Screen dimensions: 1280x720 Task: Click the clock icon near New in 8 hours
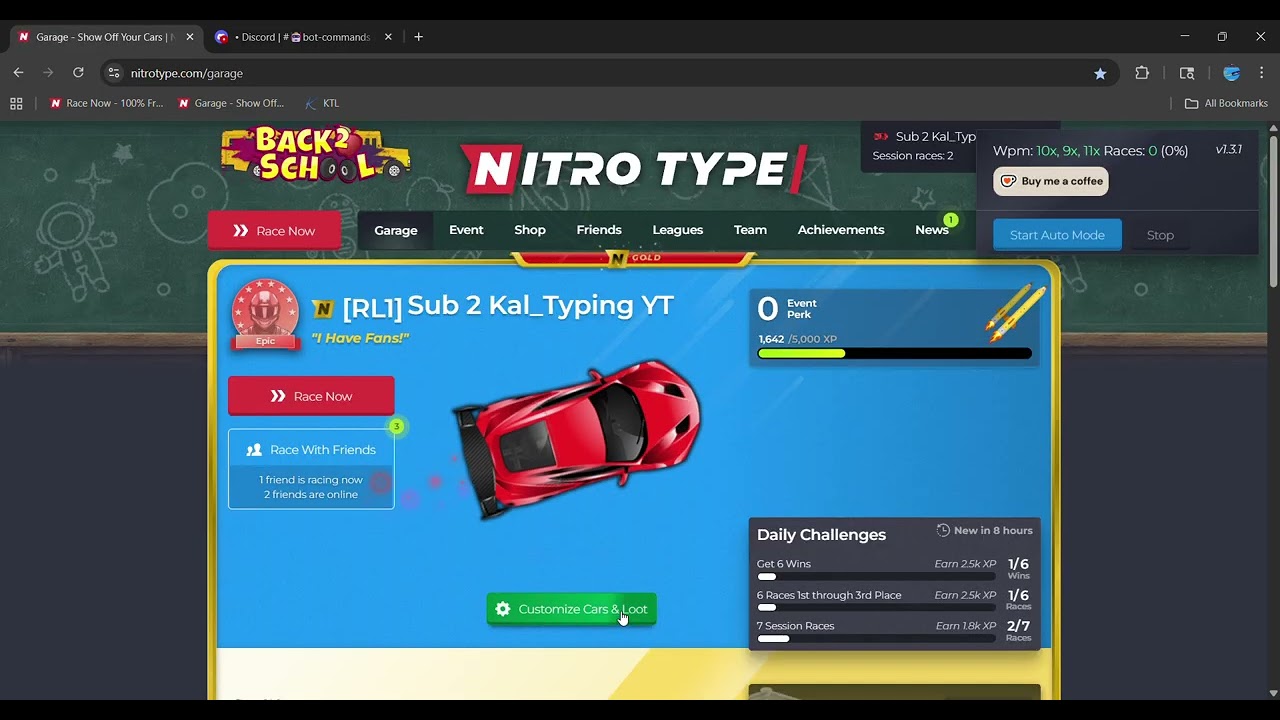click(x=943, y=530)
